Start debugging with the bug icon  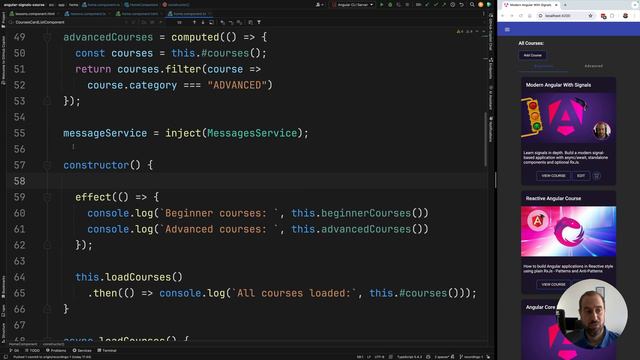[x=390, y=5]
